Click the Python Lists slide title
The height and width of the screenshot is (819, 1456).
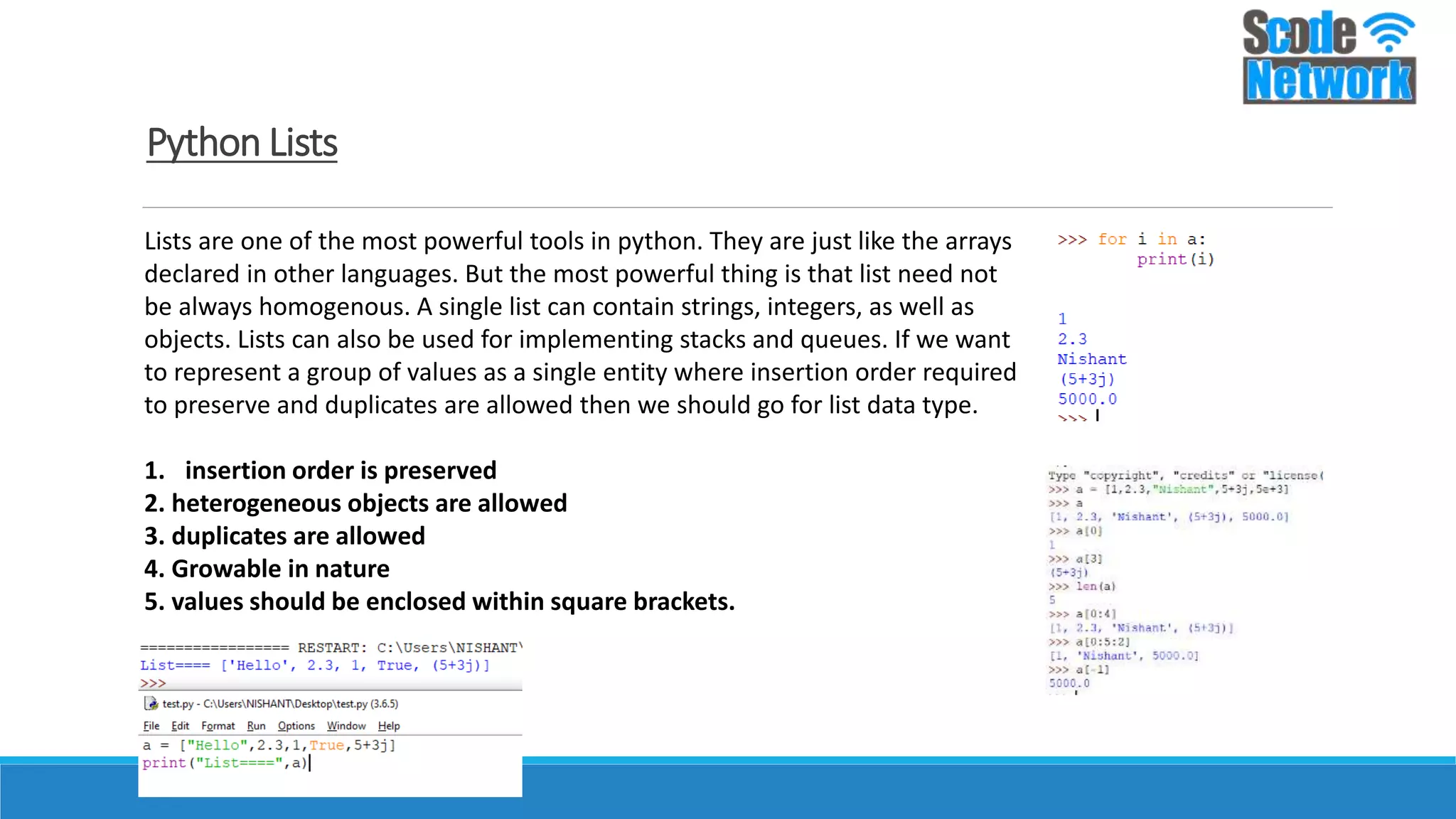(x=242, y=142)
